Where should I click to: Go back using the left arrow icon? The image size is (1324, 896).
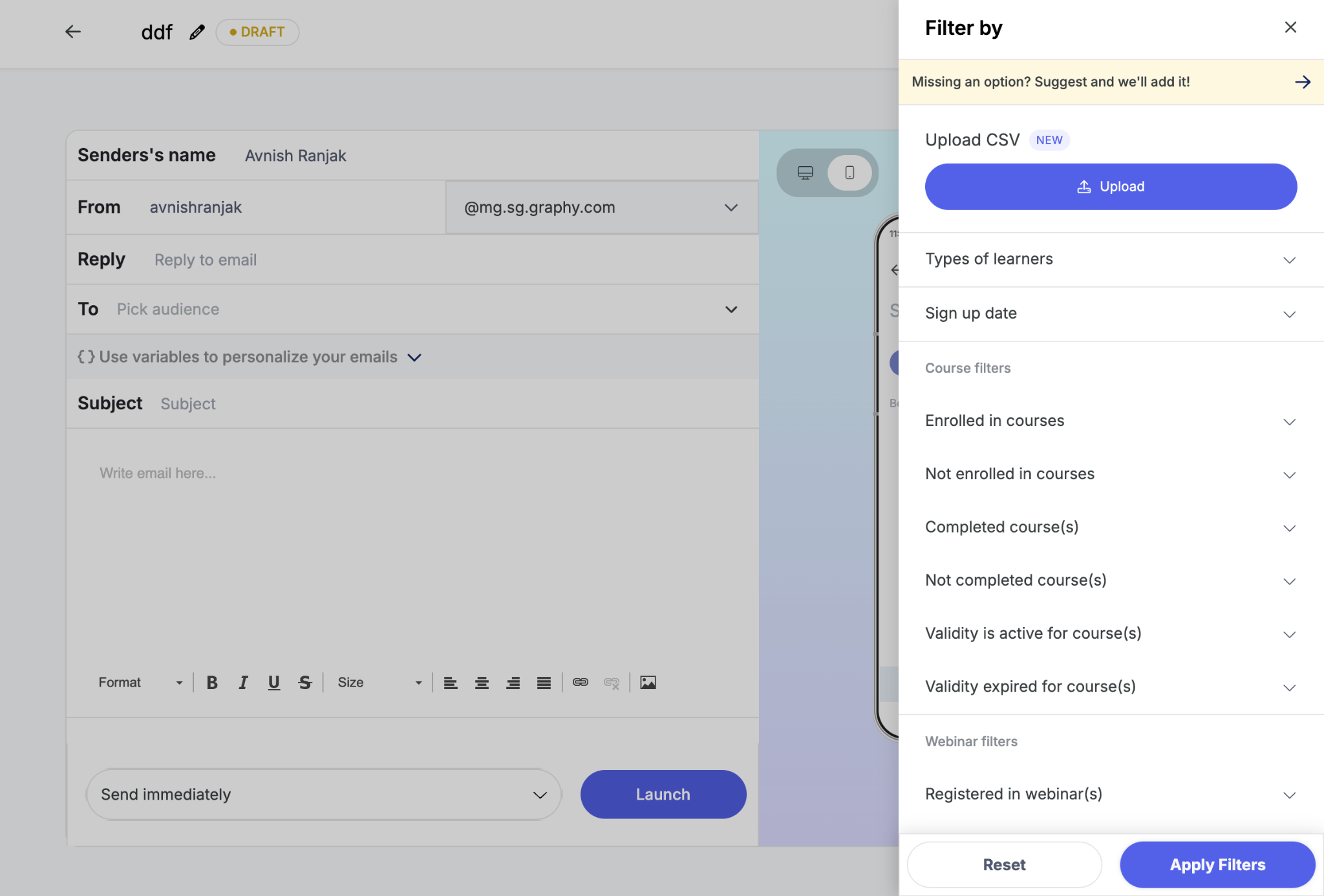72,32
